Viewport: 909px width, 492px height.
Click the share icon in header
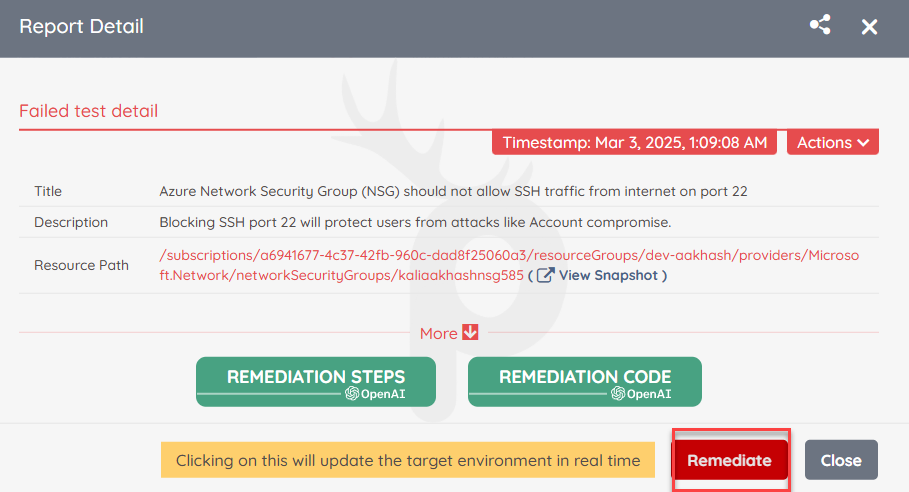click(x=820, y=25)
